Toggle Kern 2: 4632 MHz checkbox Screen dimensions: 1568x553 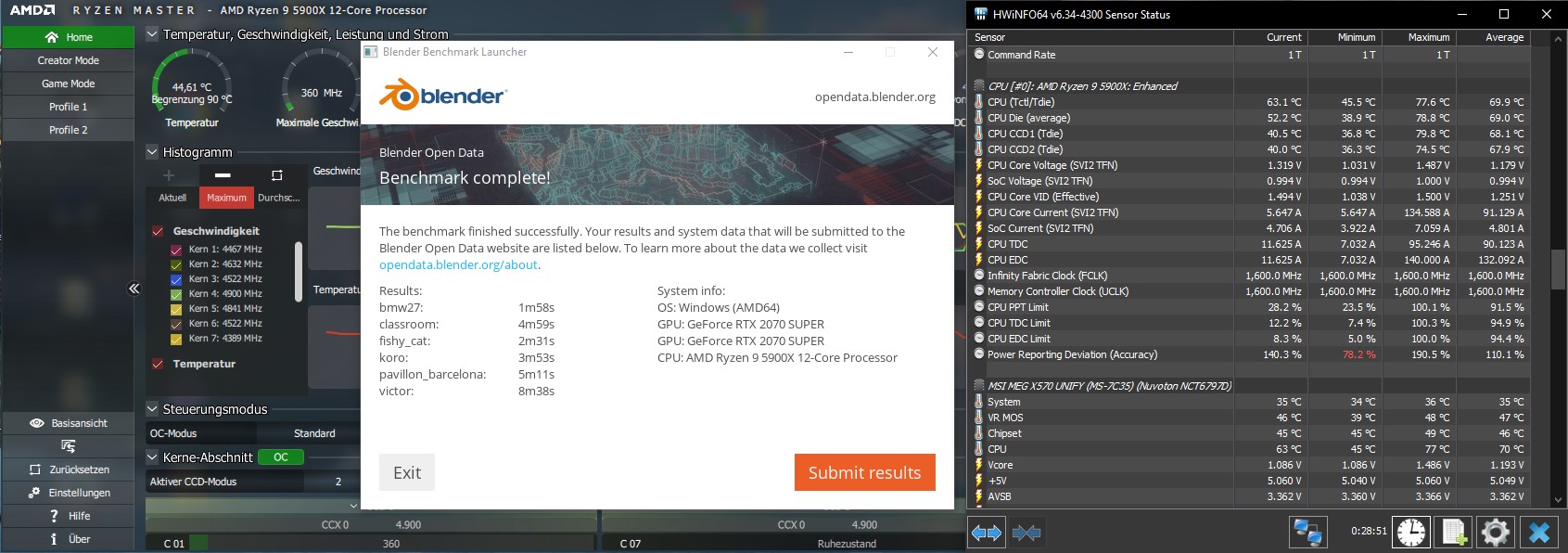click(176, 264)
